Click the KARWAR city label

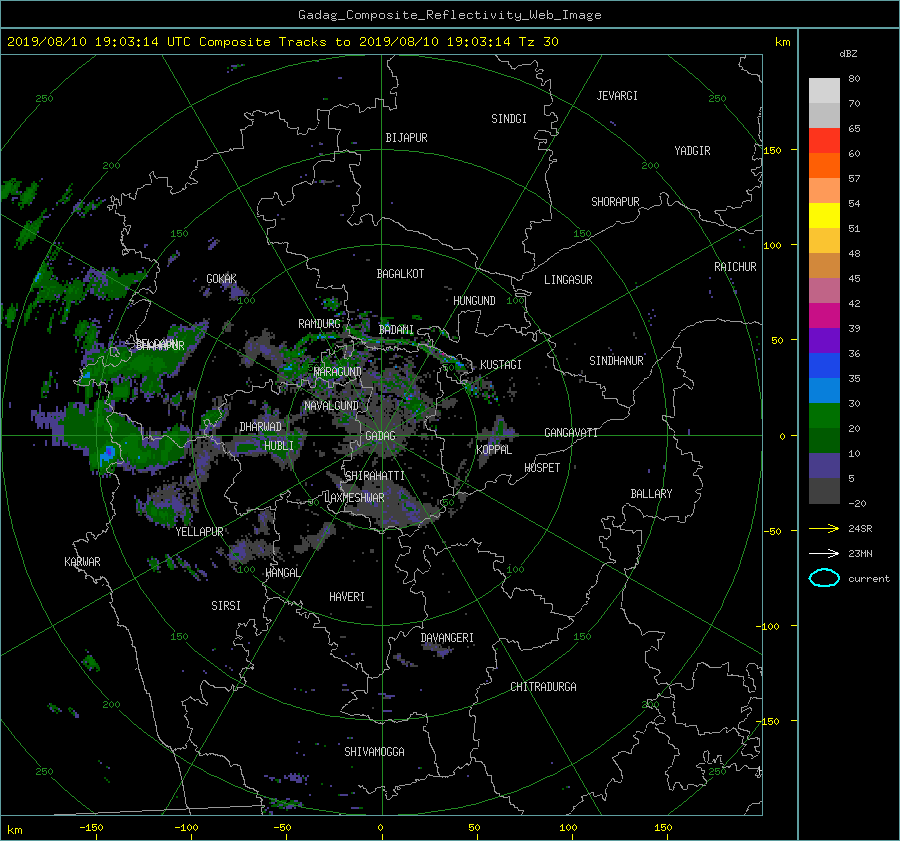[82, 562]
